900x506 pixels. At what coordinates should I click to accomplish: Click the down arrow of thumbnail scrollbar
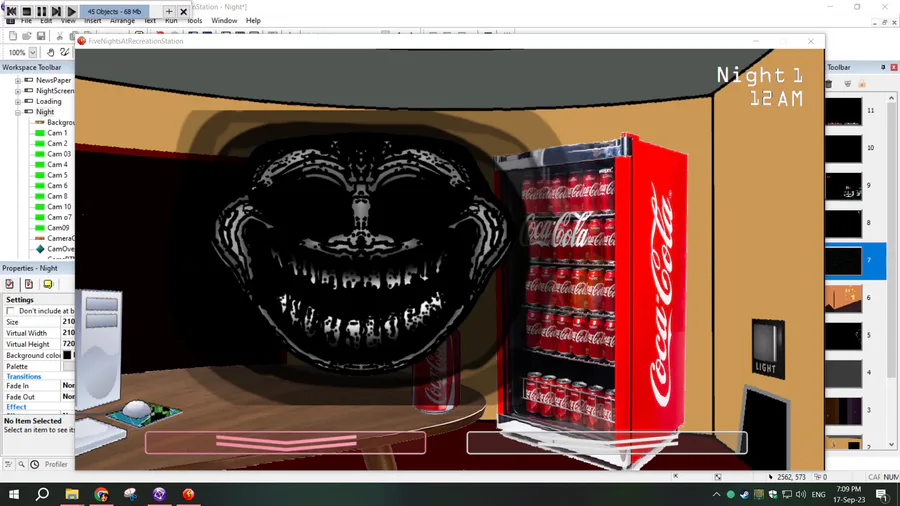click(x=891, y=445)
